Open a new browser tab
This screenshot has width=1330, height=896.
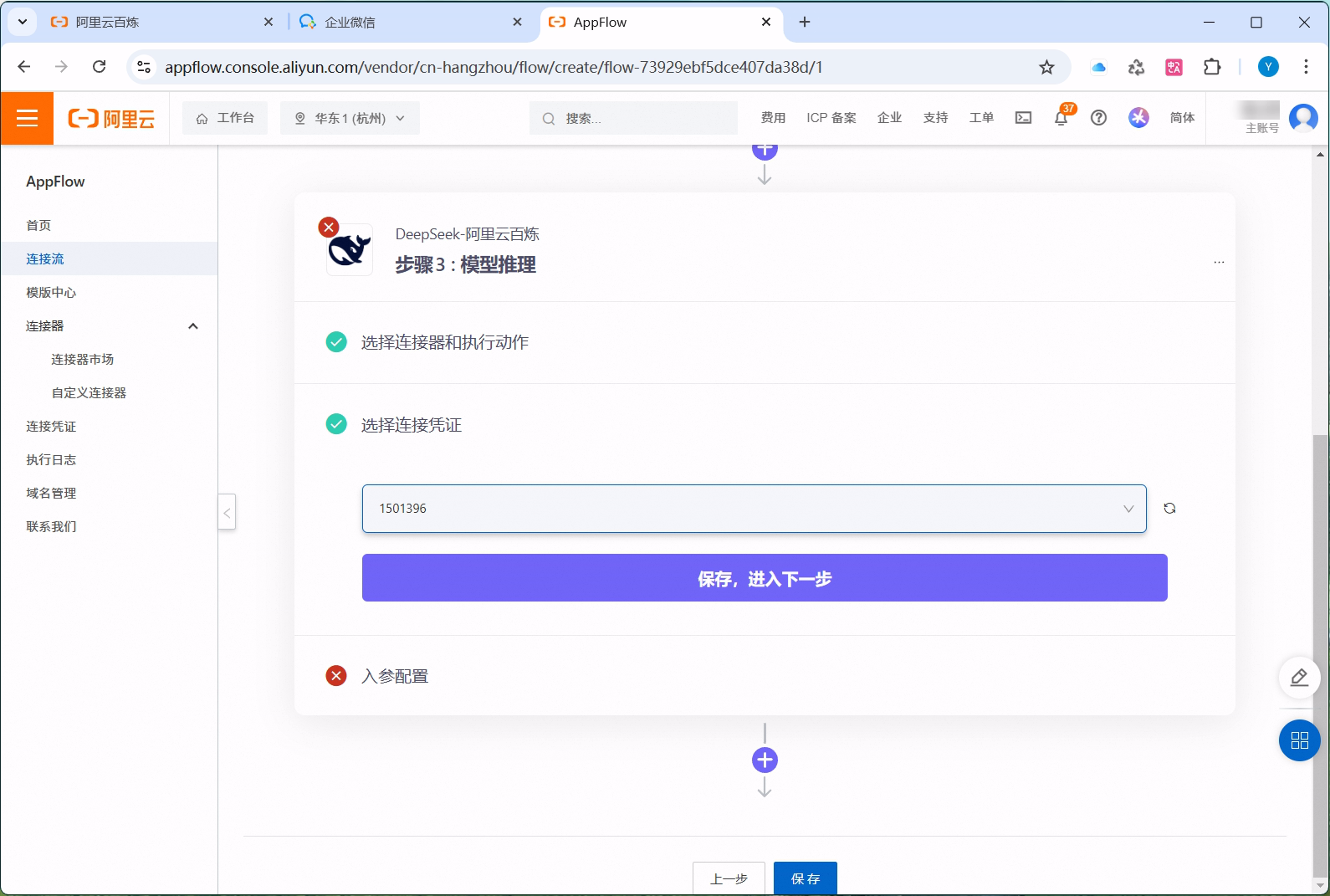pyautogui.click(x=805, y=23)
